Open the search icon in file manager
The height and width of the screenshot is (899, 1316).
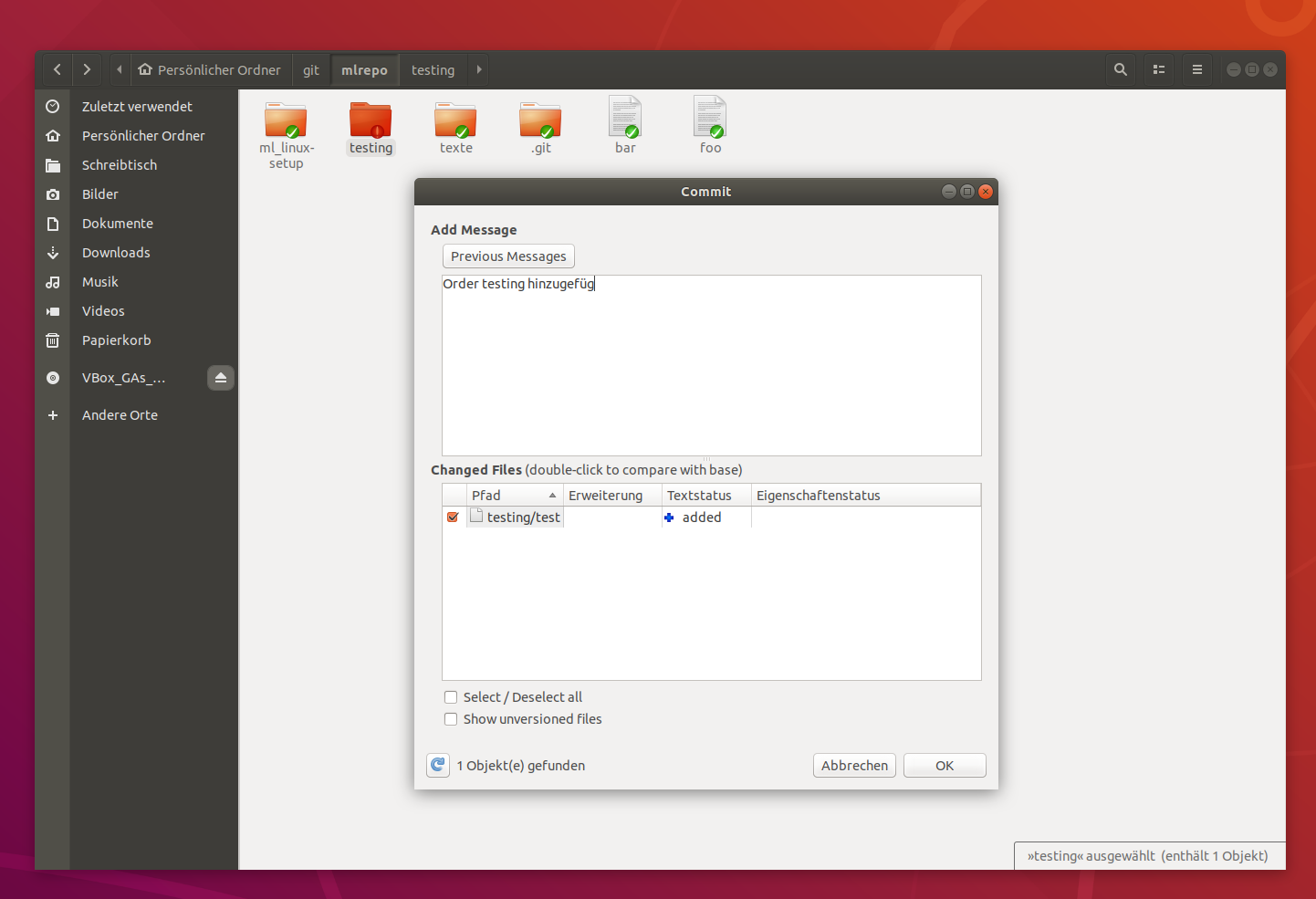click(1121, 69)
